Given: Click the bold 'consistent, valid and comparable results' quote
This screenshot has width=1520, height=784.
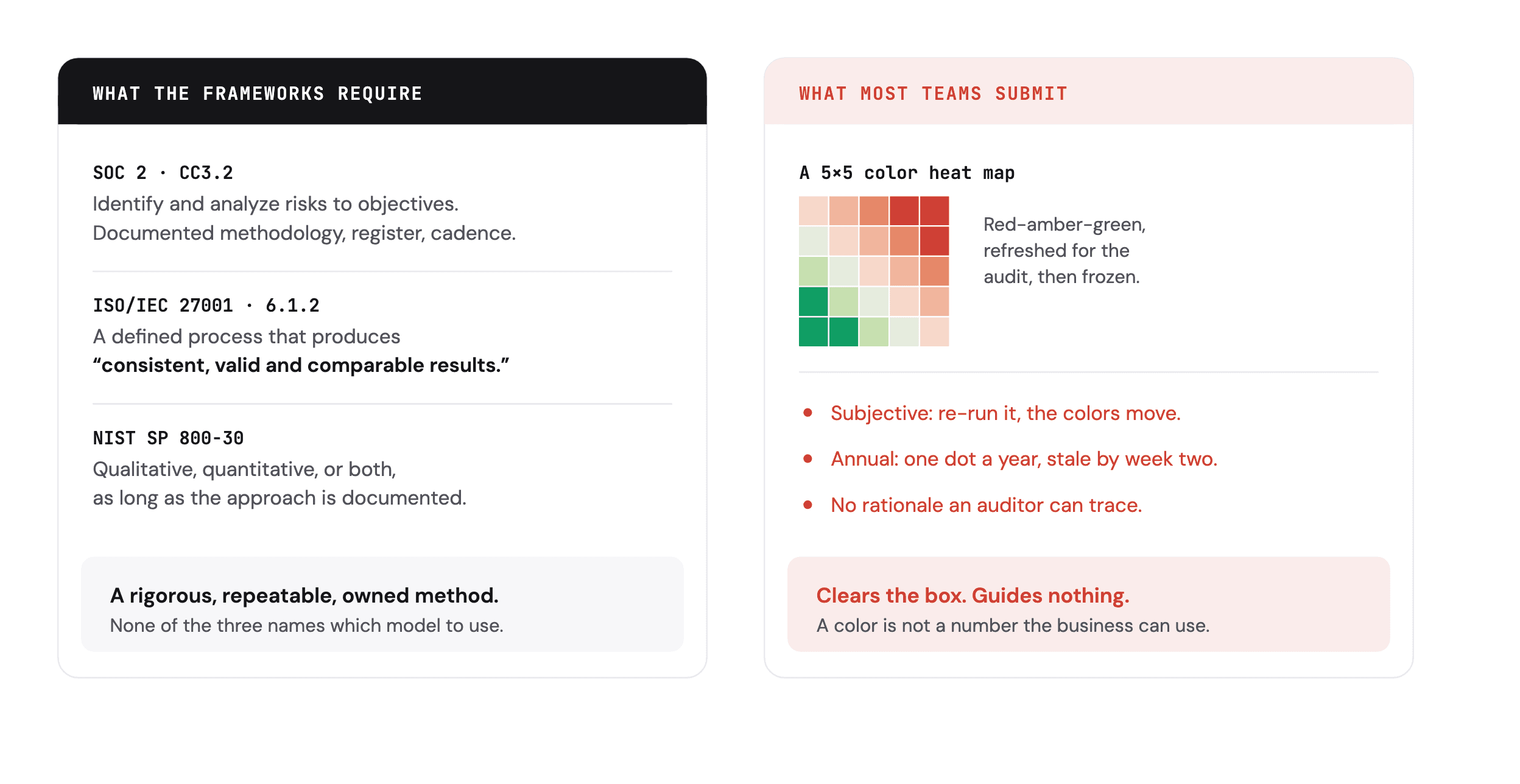Looking at the screenshot, I should click(x=301, y=365).
